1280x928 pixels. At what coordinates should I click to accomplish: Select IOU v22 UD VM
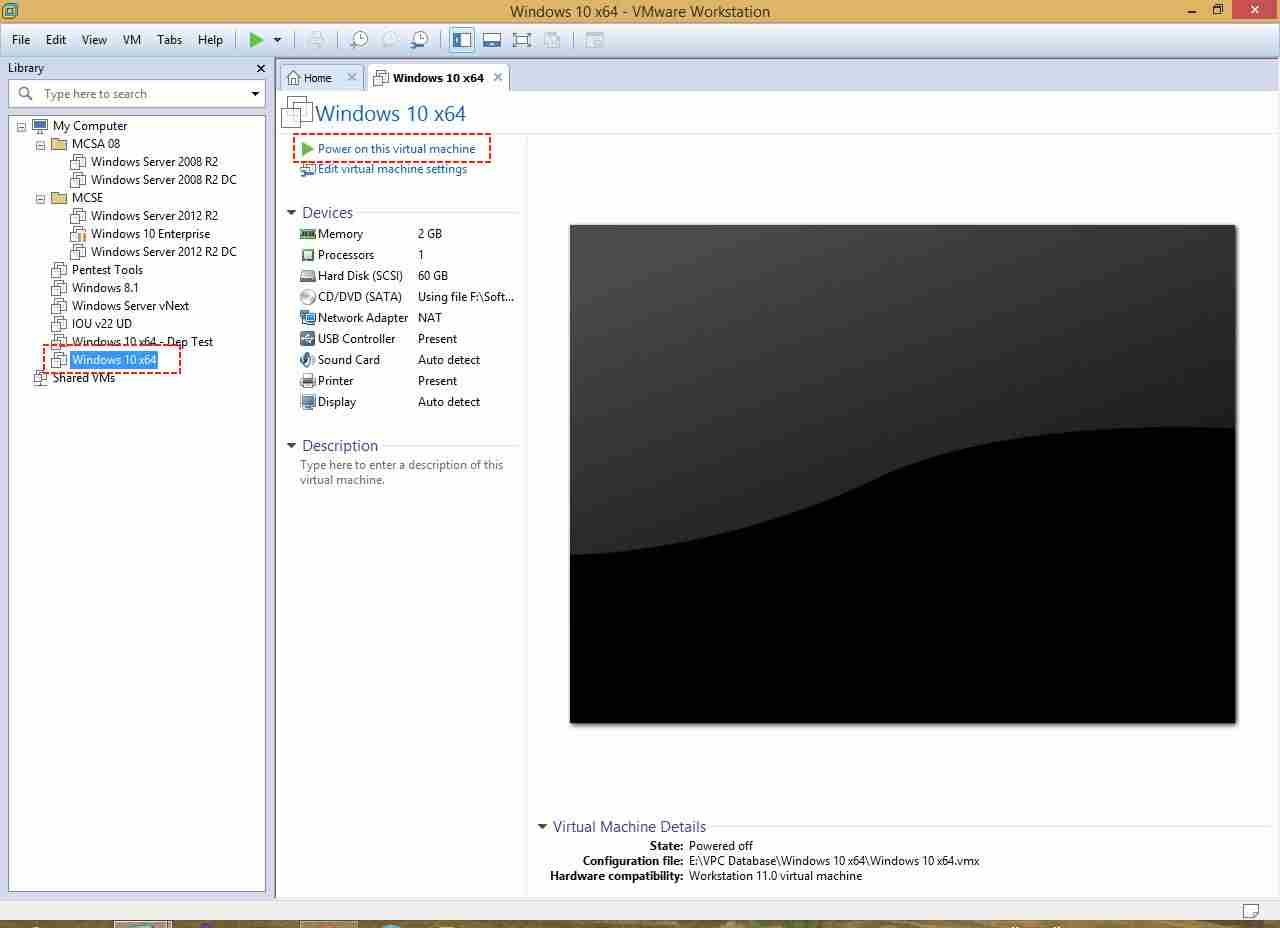[x=102, y=324]
